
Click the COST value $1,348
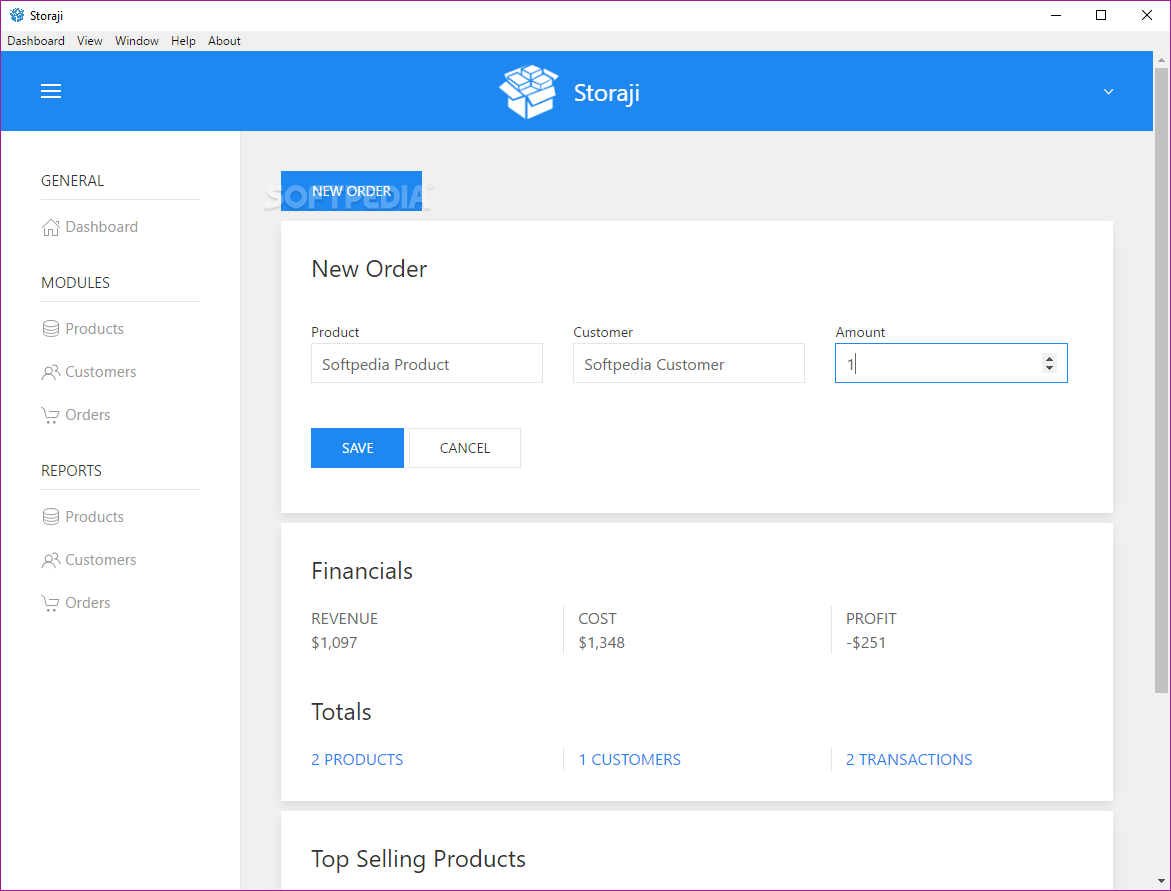pyautogui.click(x=601, y=643)
